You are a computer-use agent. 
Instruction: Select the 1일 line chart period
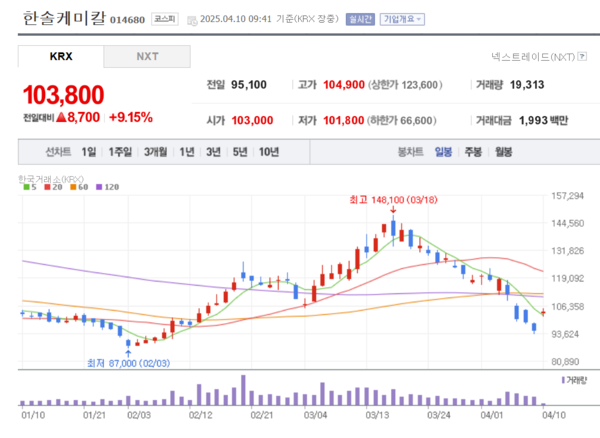(x=88, y=152)
